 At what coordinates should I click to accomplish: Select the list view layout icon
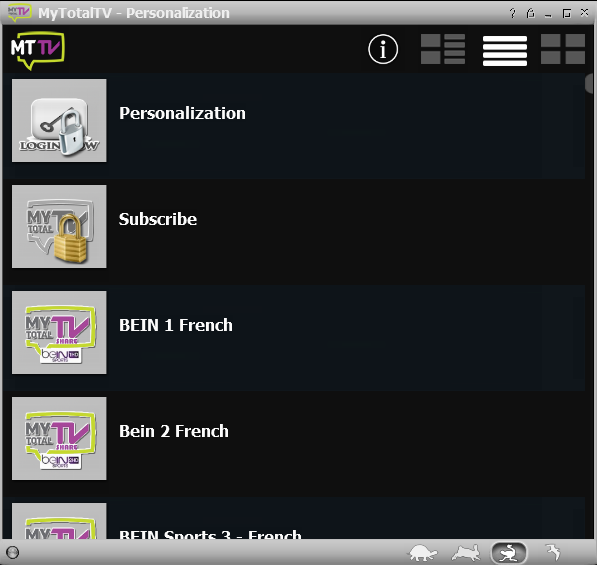[505, 51]
